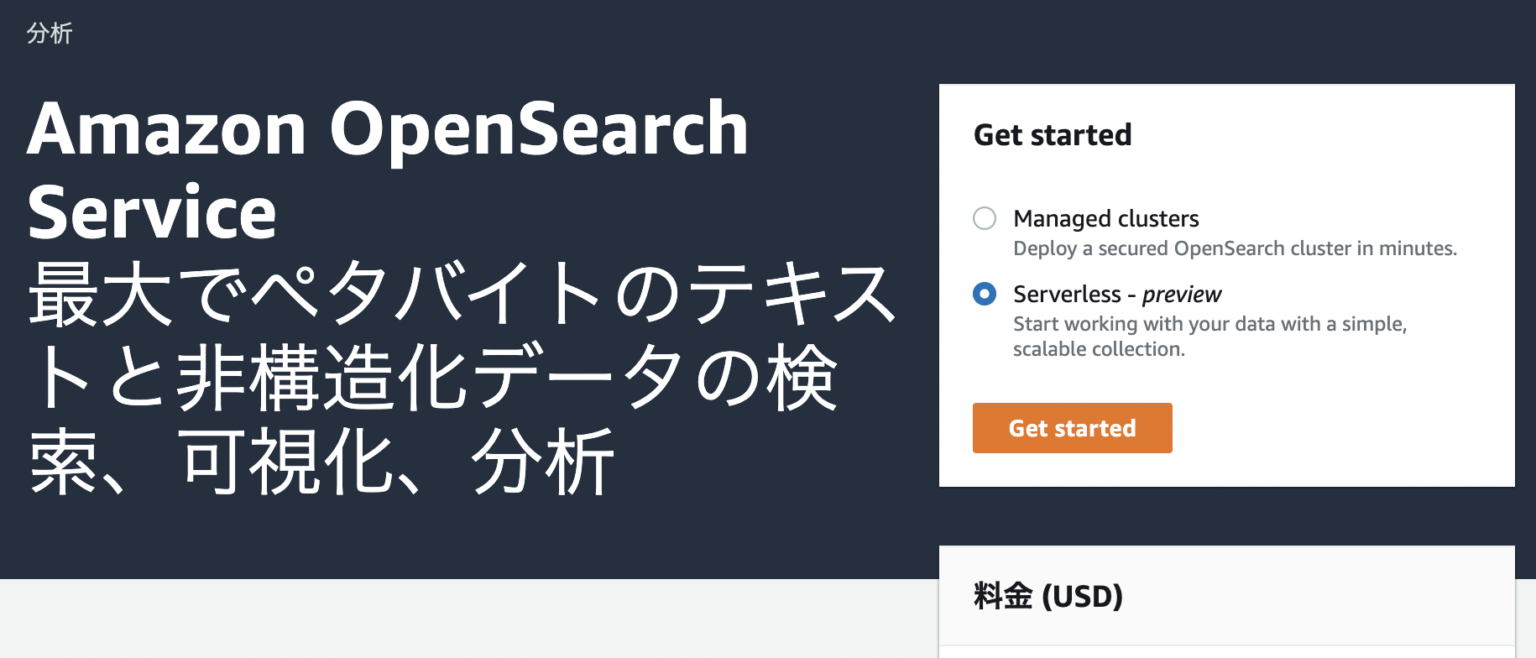Open the 分析 category link

pos(49,33)
